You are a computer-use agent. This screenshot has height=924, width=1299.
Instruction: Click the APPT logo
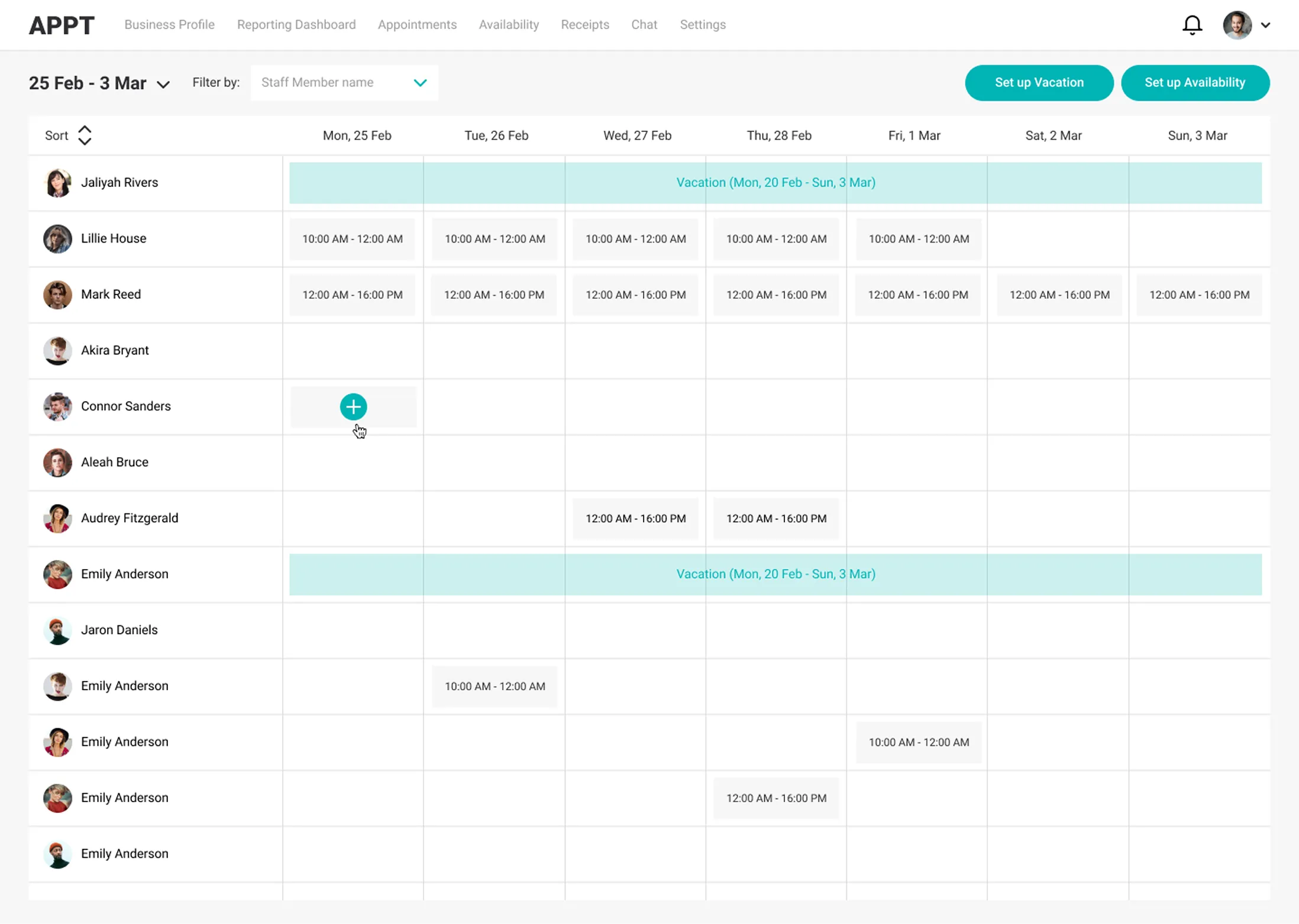(62, 25)
